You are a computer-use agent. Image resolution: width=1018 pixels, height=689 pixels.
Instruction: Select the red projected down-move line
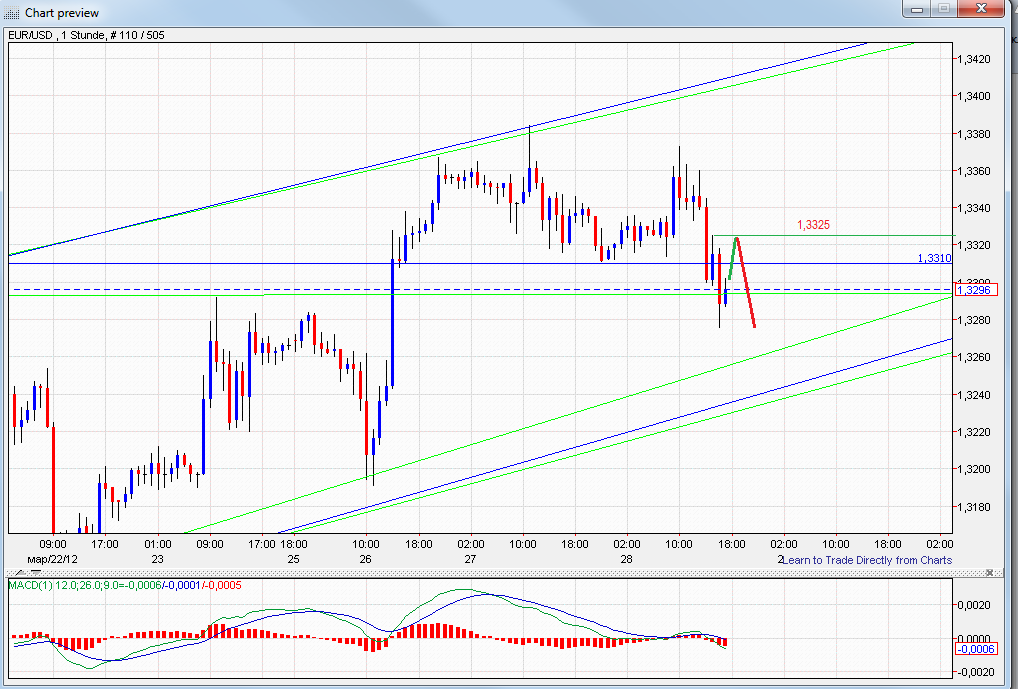tap(746, 283)
